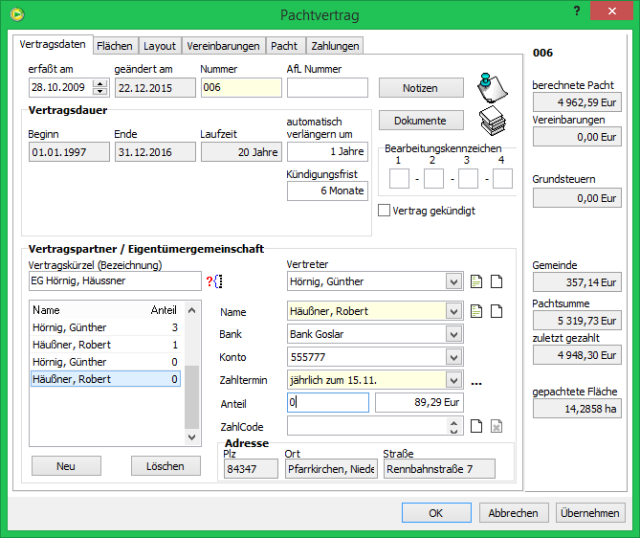640x538 pixels.
Task: Switch to the Flächen tab
Action: (x=114, y=46)
